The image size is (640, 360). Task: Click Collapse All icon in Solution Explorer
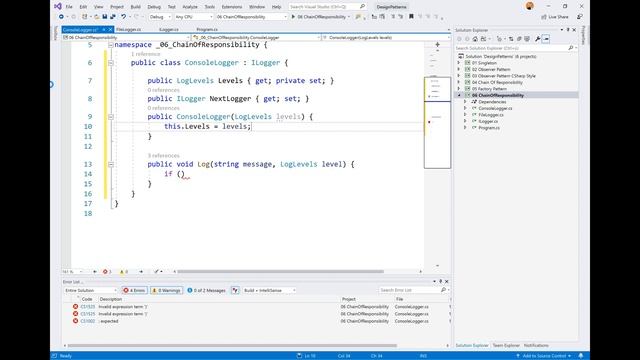[x=519, y=39]
